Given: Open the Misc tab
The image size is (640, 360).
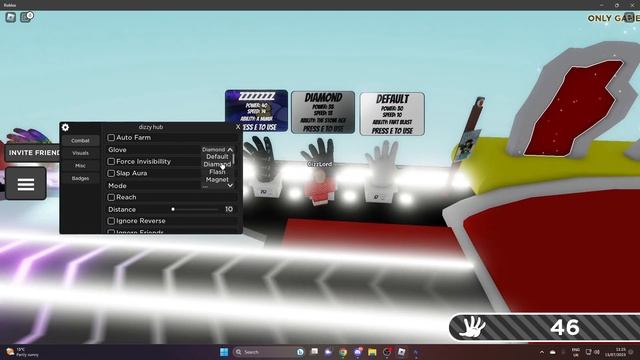Looking at the screenshot, I should (80, 166).
